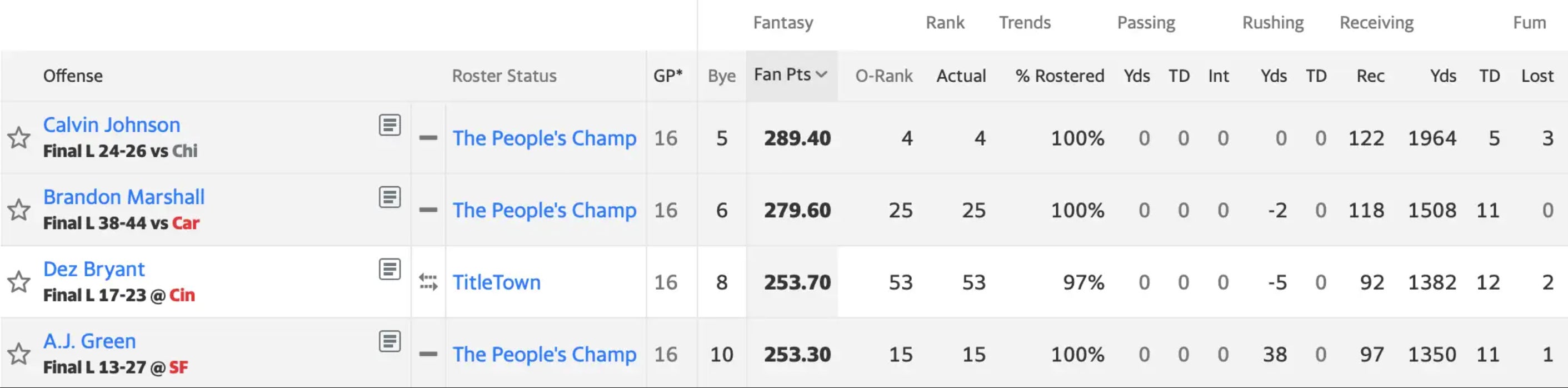The height and width of the screenshot is (388, 1568).
Task: Open Brandon Marshall's player notes icon
Action: pyautogui.click(x=389, y=197)
